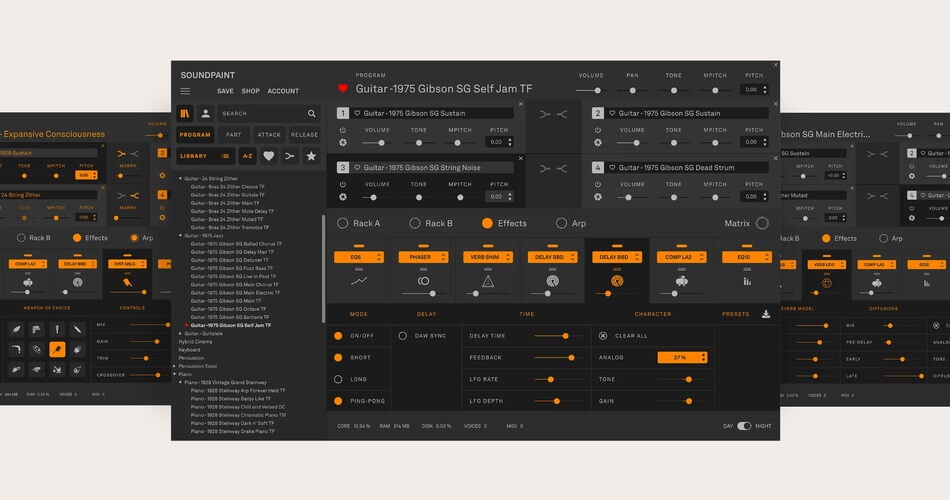Select highlighted weapon icon in left window
The width and height of the screenshot is (950, 500).
coord(57,350)
